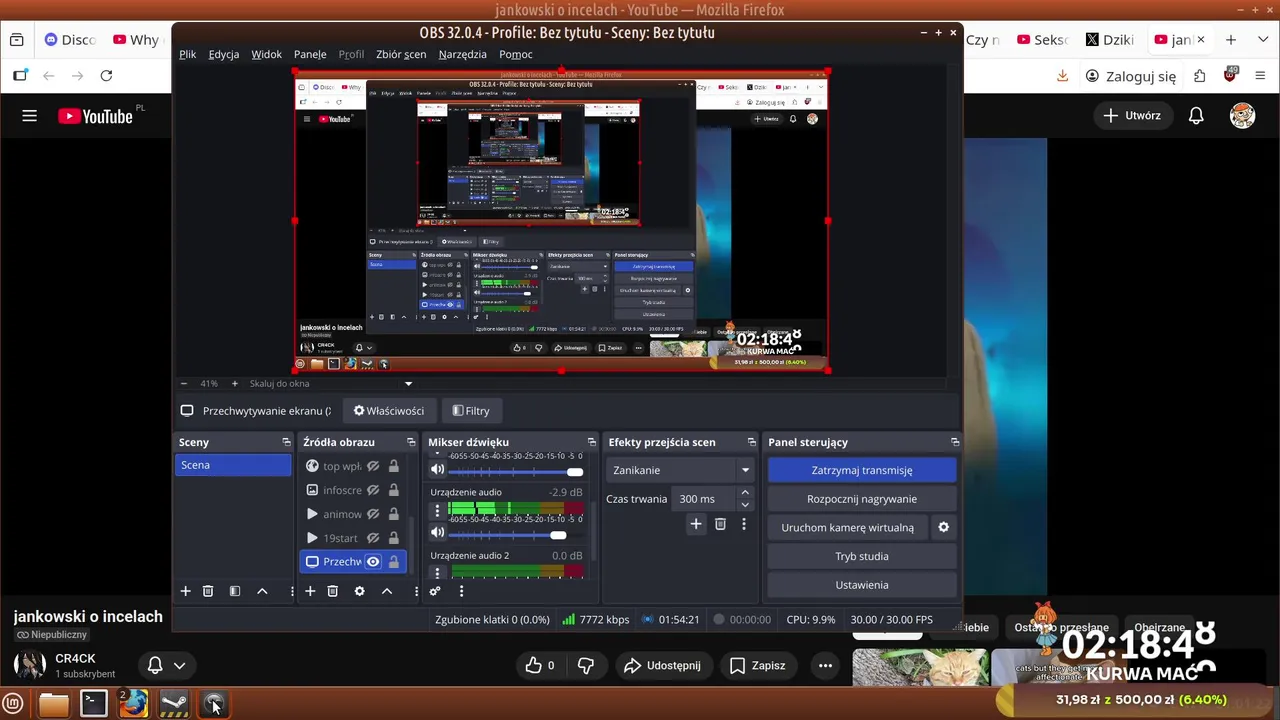Screen dimensions: 1280x720
Task: Toggle visibility of the Przechw source
Action: coord(373,562)
